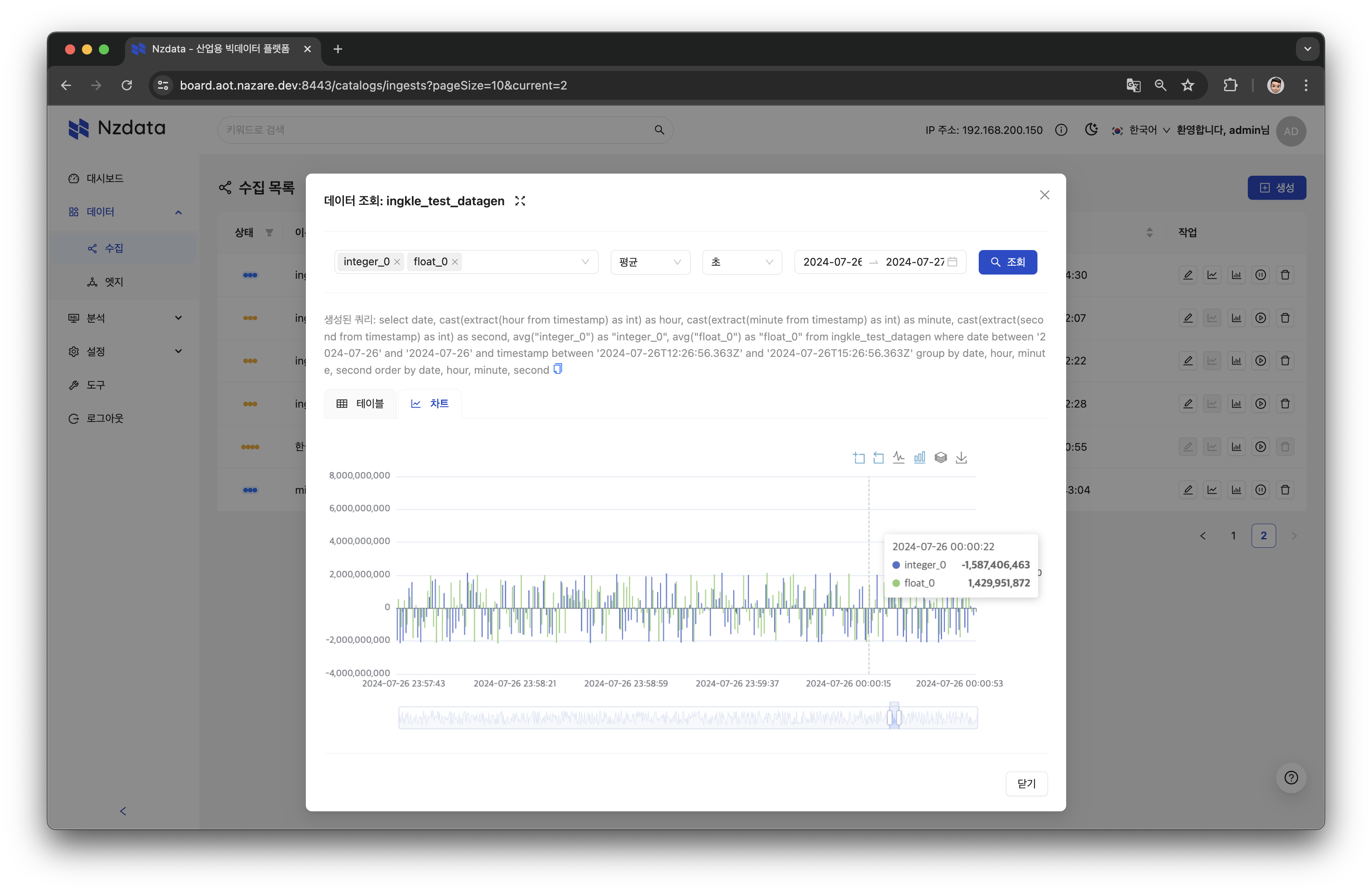
Task: Open a new browser tab
Action: click(338, 49)
